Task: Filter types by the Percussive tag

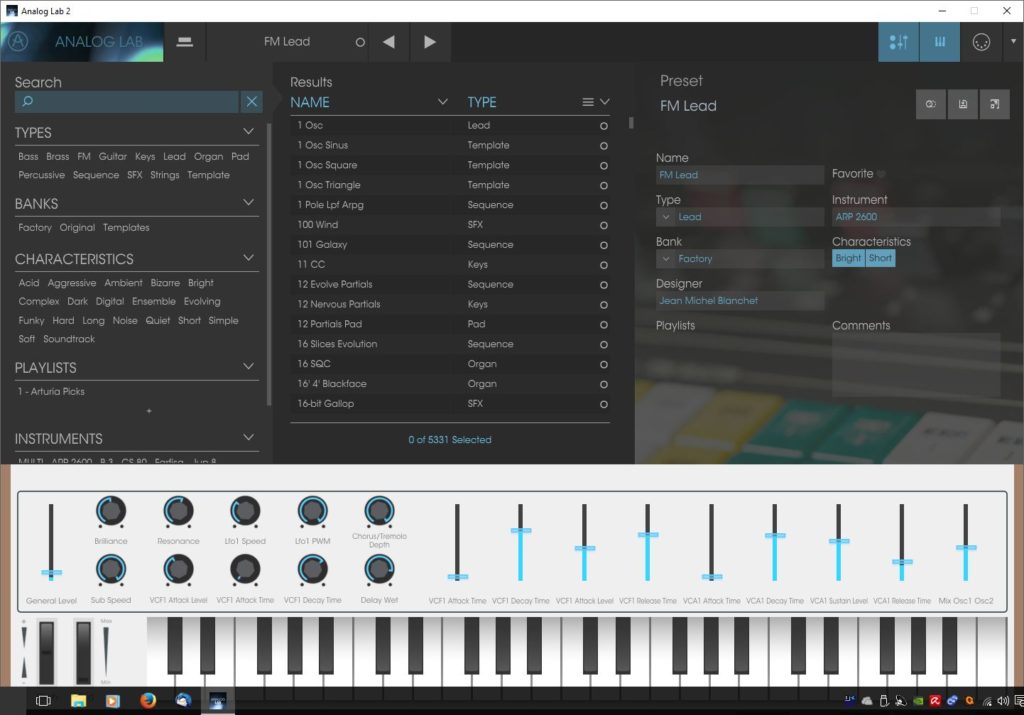Action: 42,175
